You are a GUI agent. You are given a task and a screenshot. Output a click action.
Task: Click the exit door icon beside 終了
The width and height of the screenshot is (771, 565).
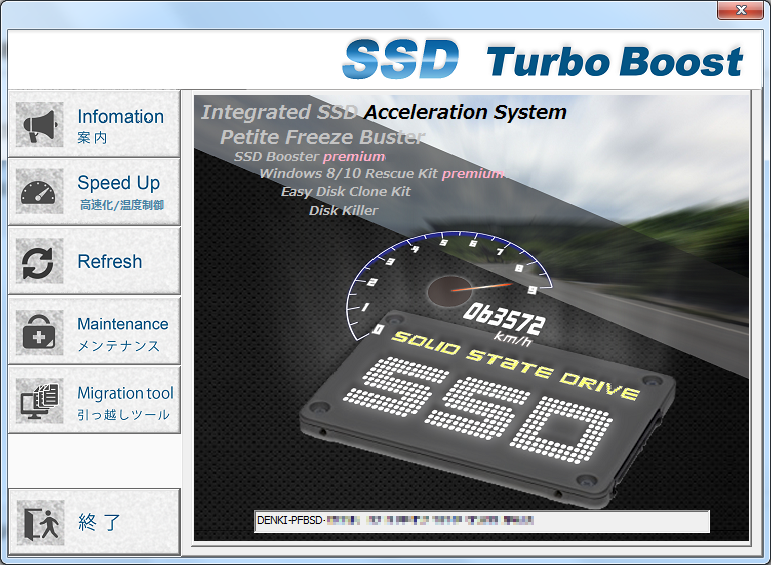(x=40, y=522)
